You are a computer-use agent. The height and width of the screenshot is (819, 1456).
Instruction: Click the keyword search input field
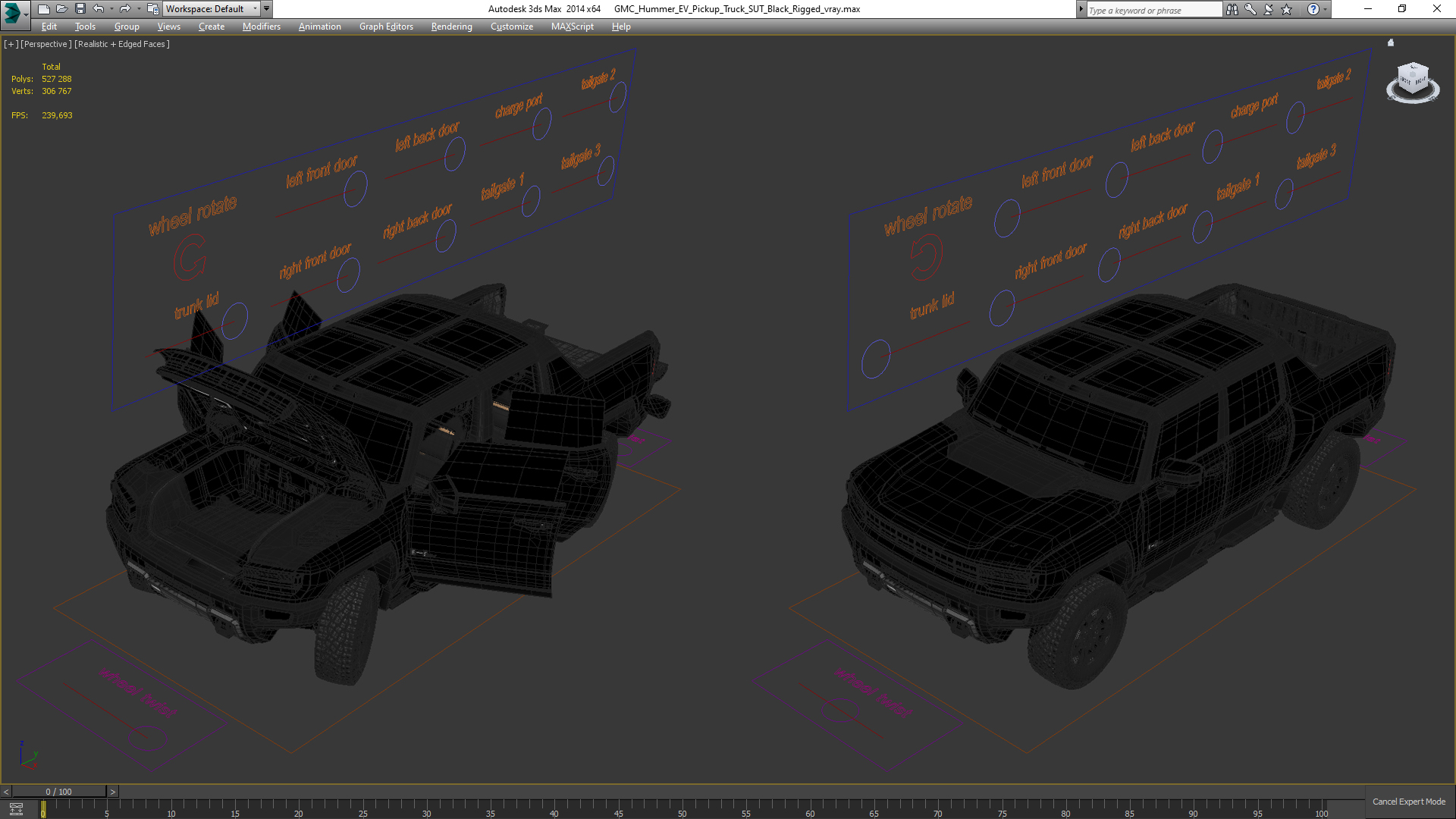pyautogui.click(x=1153, y=10)
